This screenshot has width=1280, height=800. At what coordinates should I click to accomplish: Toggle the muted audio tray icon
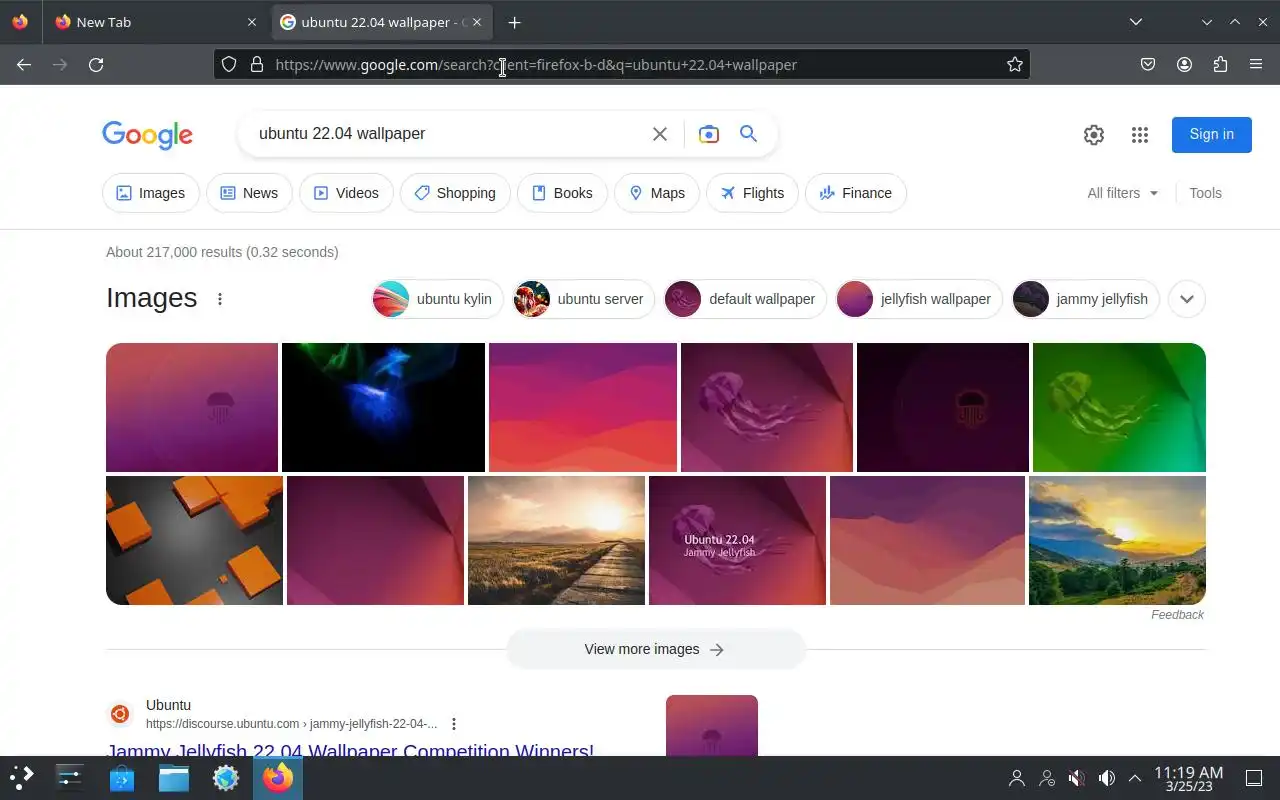(1076, 778)
